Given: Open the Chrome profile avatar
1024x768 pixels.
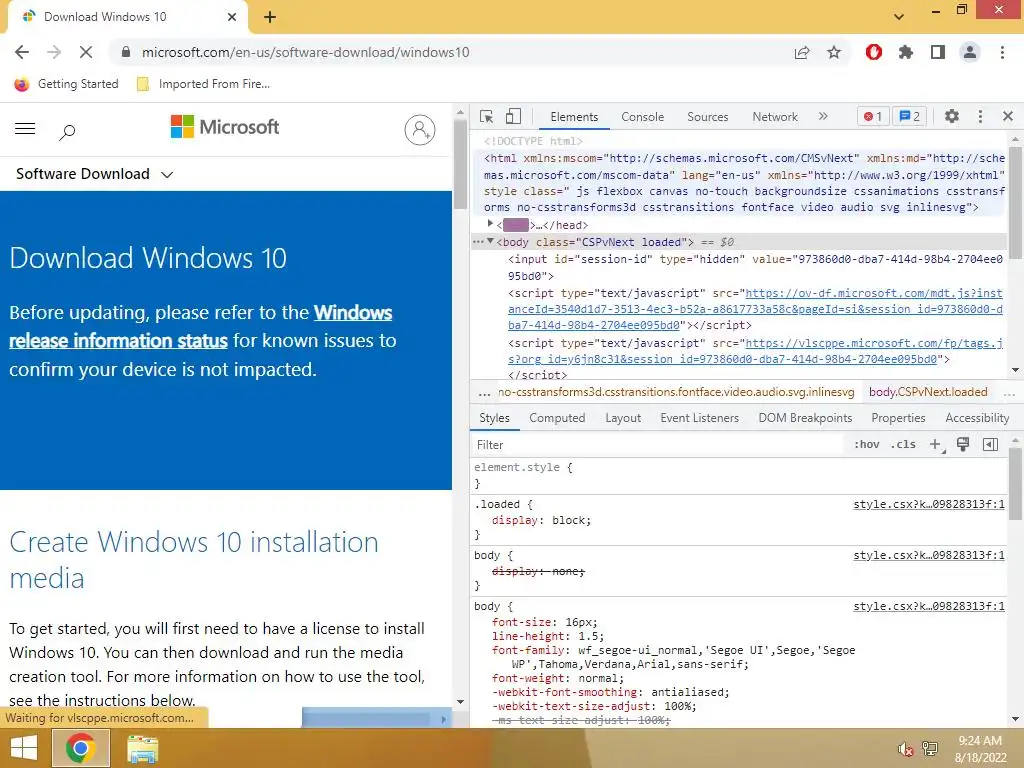Looking at the screenshot, I should tap(970, 52).
